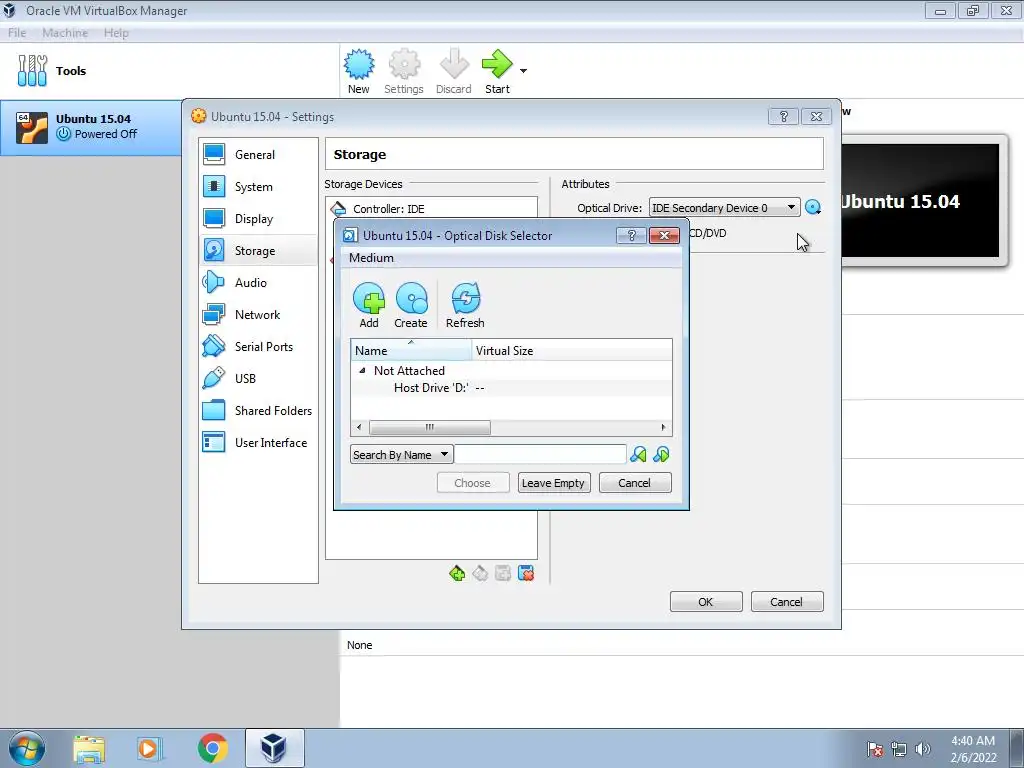
Task: Click the add storage attachment icon
Action: [x=503, y=573]
